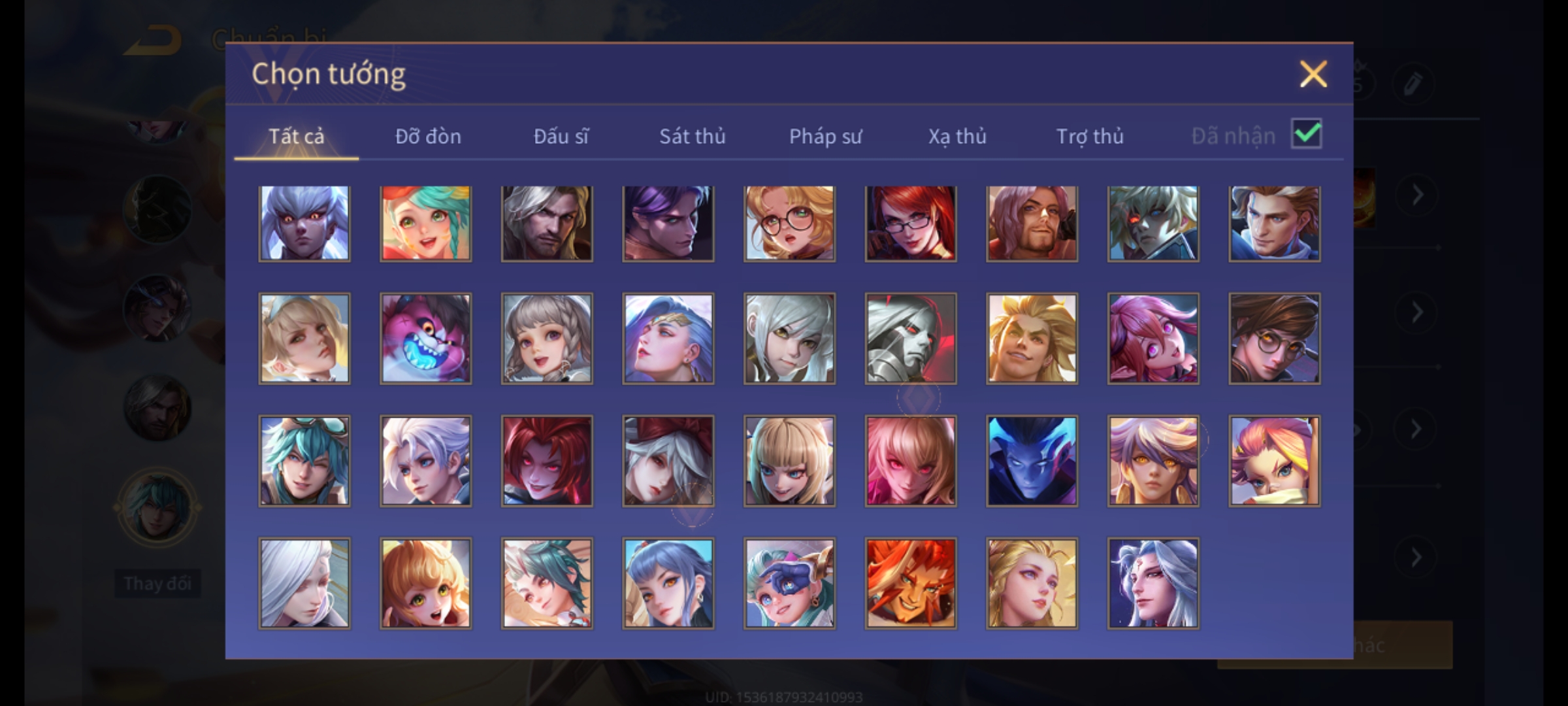Screen dimensions: 1568x706
Task: Select the dark blue-skinned hero portrait
Action: 1032,461
